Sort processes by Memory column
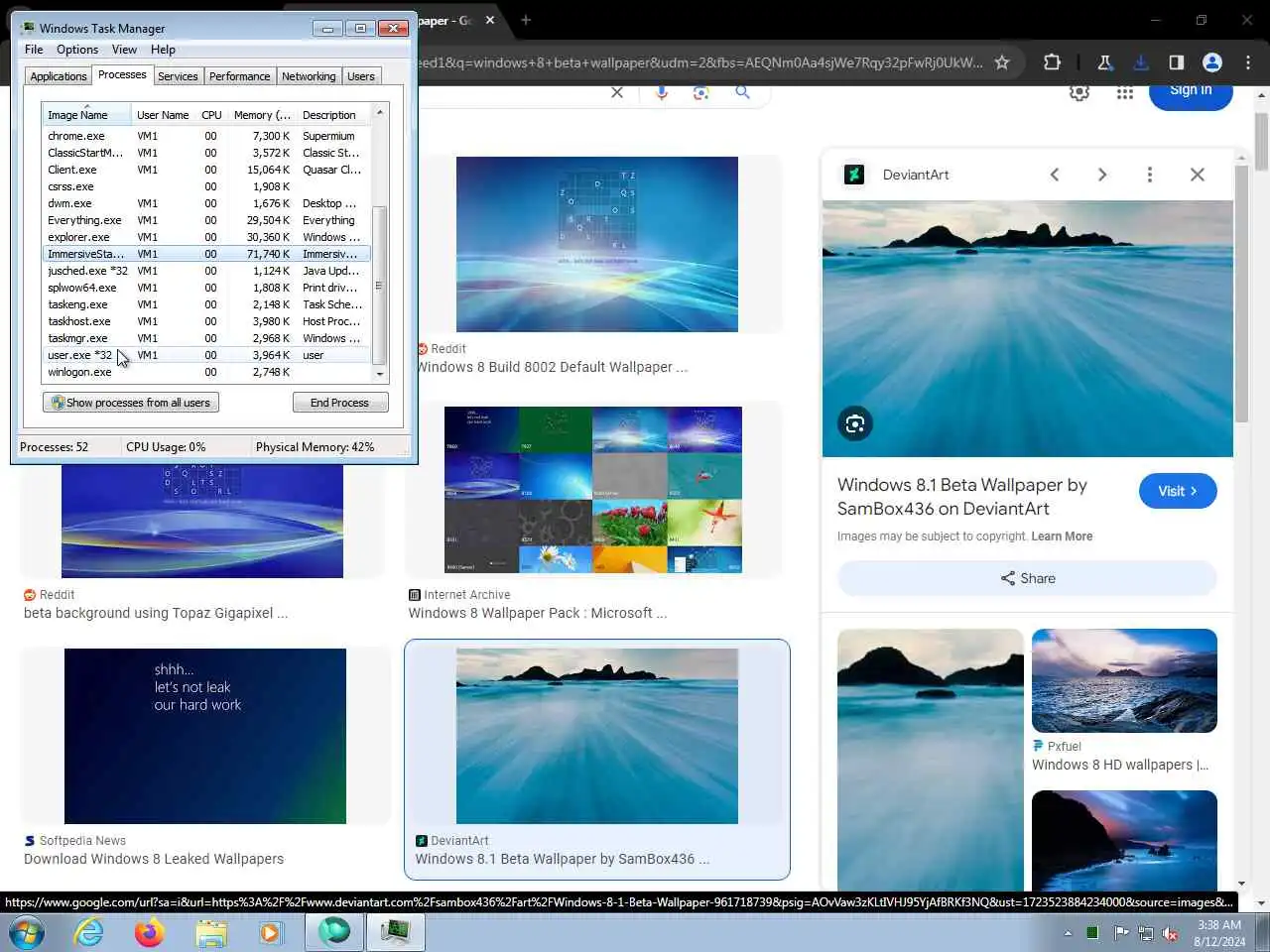Screen dimensions: 1270x952 point(262,115)
